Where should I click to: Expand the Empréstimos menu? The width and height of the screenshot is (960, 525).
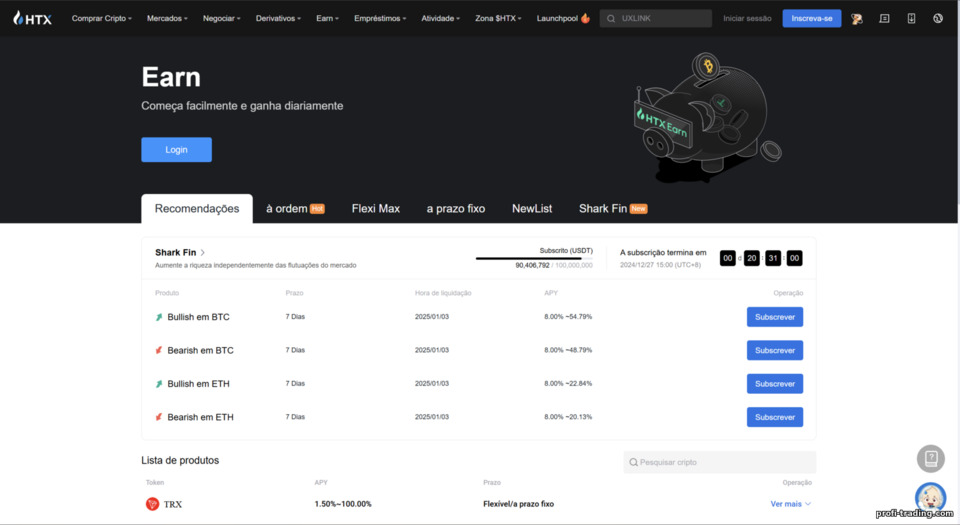[380, 18]
